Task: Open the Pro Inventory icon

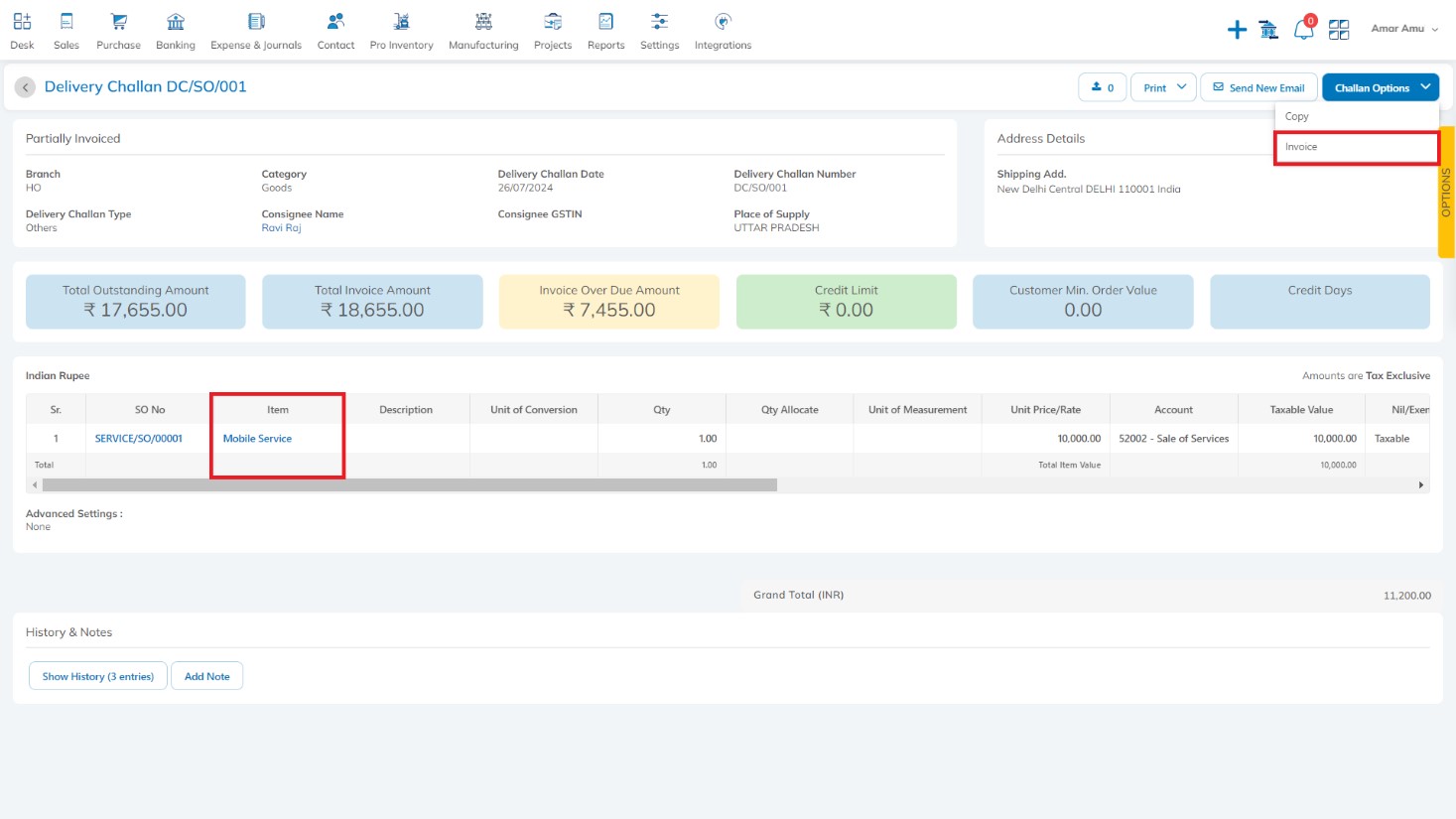Action: point(401,21)
